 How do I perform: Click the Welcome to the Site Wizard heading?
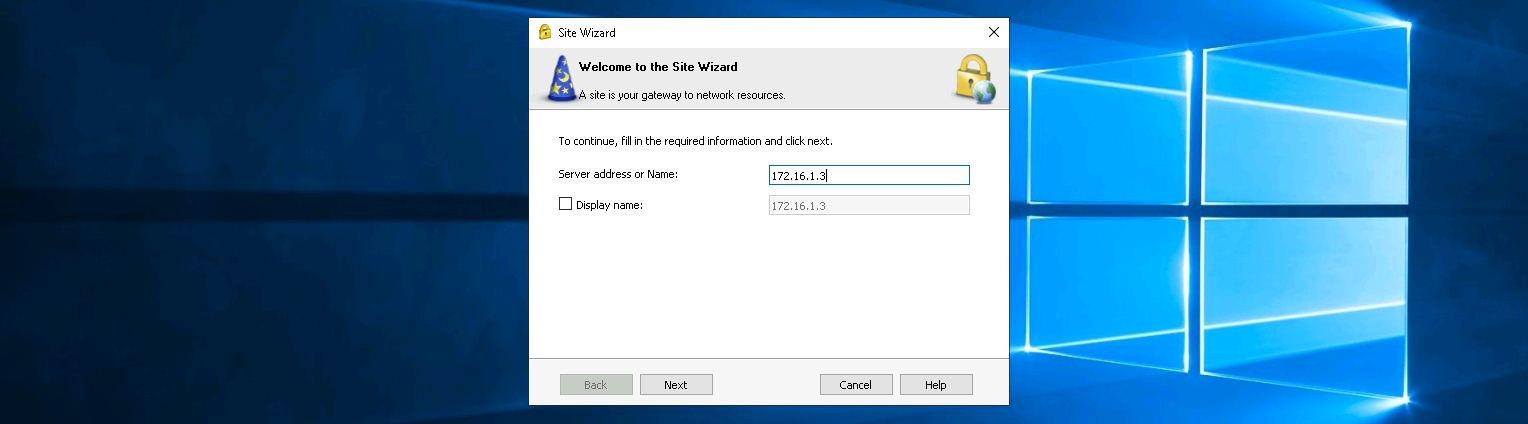click(658, 67)
